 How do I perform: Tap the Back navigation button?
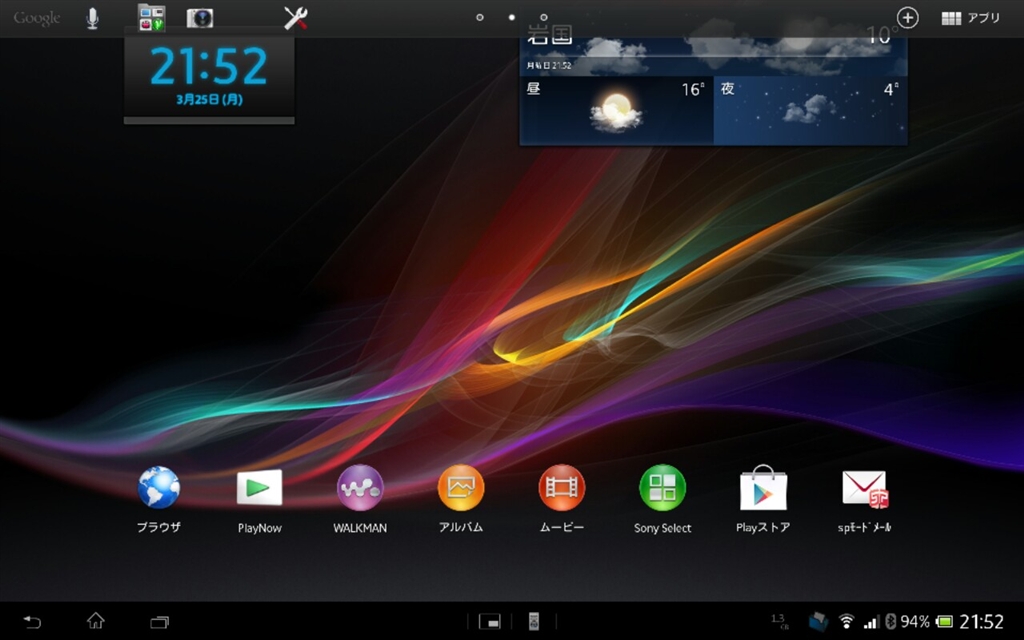32,621
